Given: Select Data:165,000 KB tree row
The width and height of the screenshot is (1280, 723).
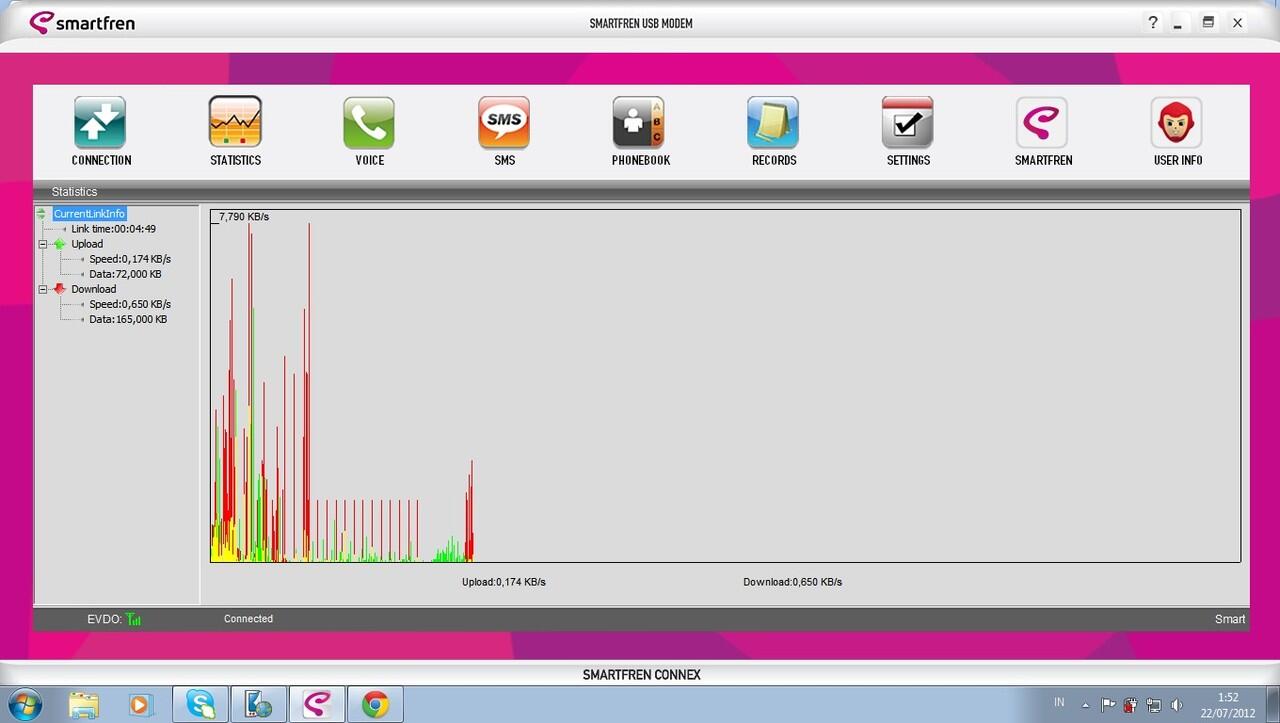Looking at the screenshot, I should (x=128, y=319).
